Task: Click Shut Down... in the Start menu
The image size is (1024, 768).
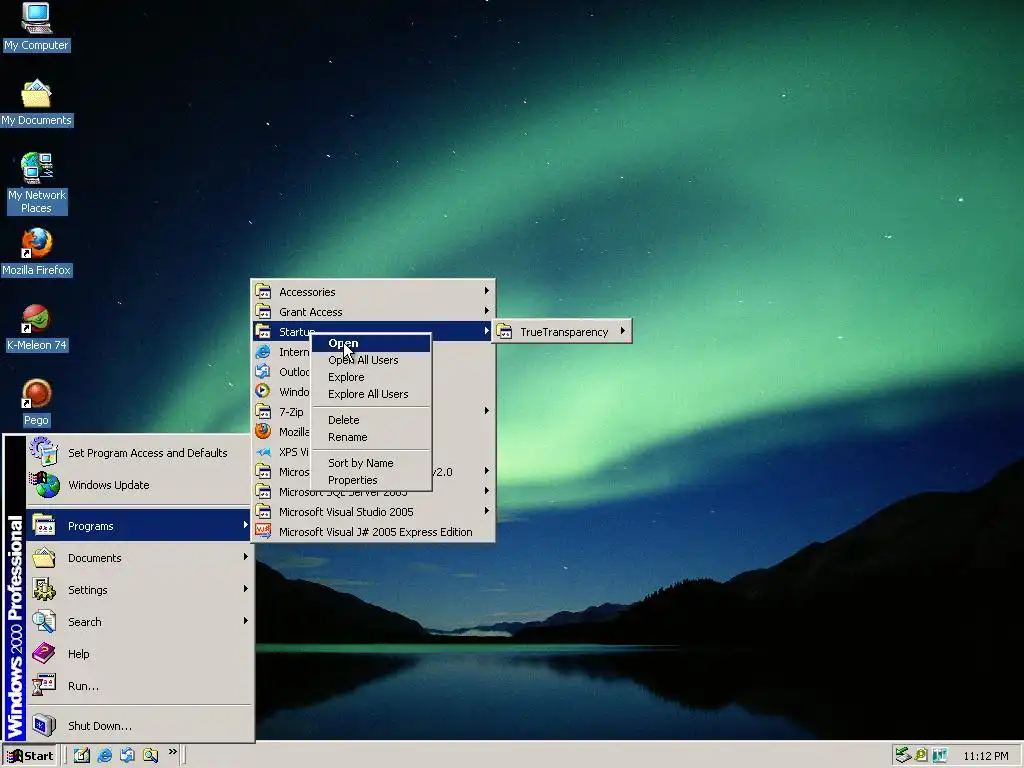Action: [138, 726]
